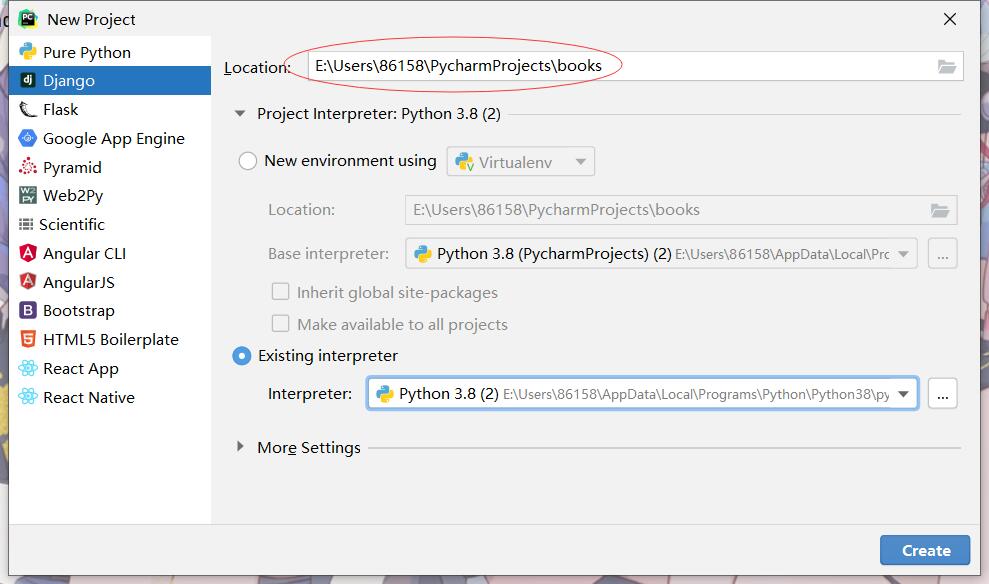Image resolution: width=989 pixels, height=584 pixels.
Task: Click ellipsis button next to Base interpreter
Action: point(942,254)
